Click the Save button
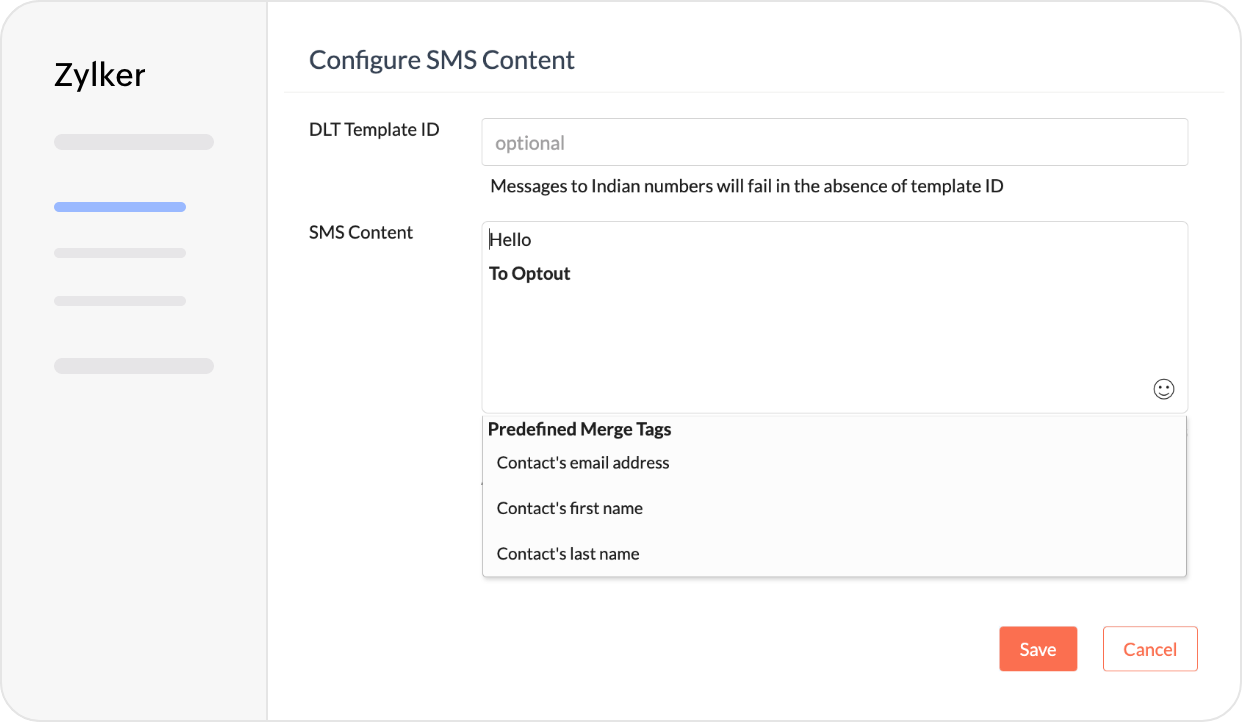The width and height of the screenshot is (1242, 722). tap(1037, 649)
